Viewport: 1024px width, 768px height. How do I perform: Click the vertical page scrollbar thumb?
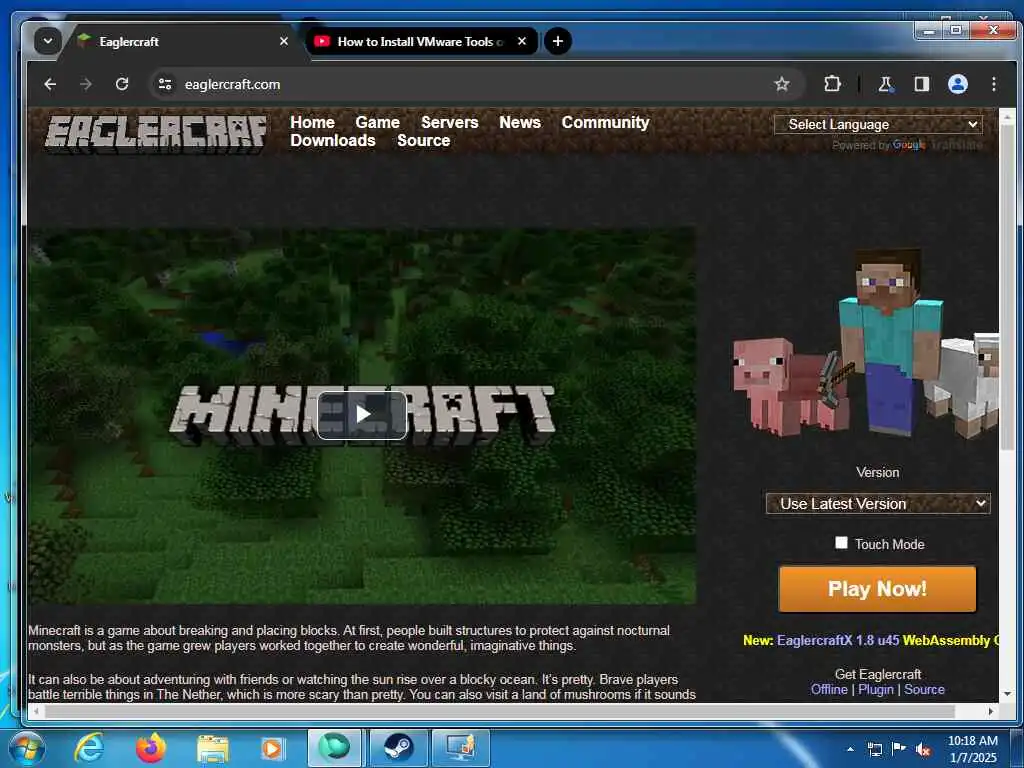[1007, 287]
